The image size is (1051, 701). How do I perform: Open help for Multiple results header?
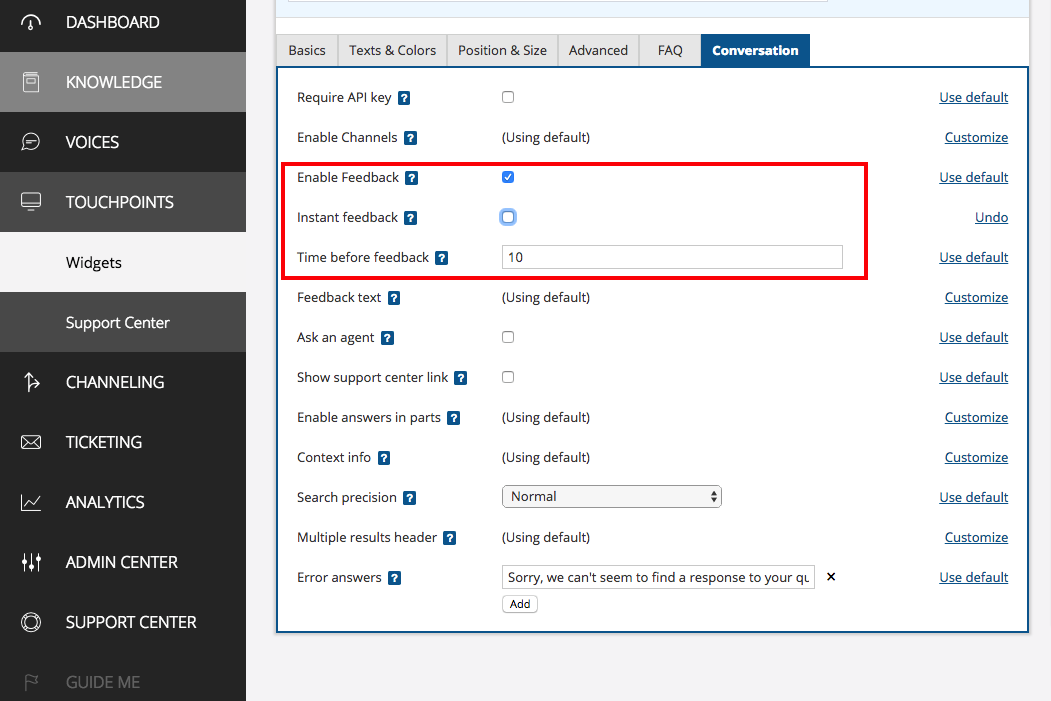[x=450, y=538]
